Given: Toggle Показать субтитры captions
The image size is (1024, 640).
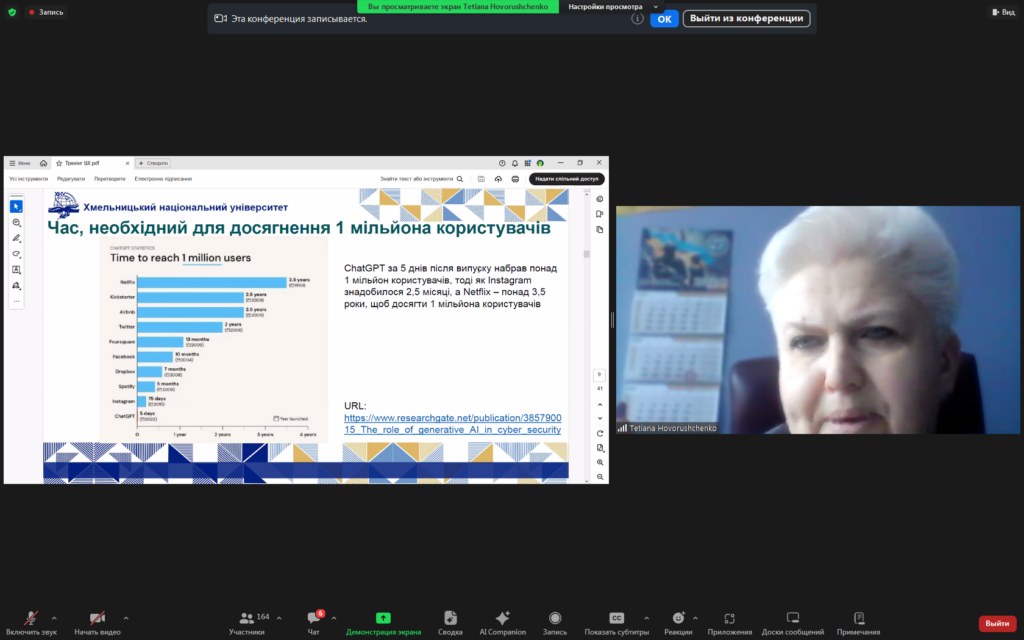Looking at the screenshot, I should click(616, 620).
